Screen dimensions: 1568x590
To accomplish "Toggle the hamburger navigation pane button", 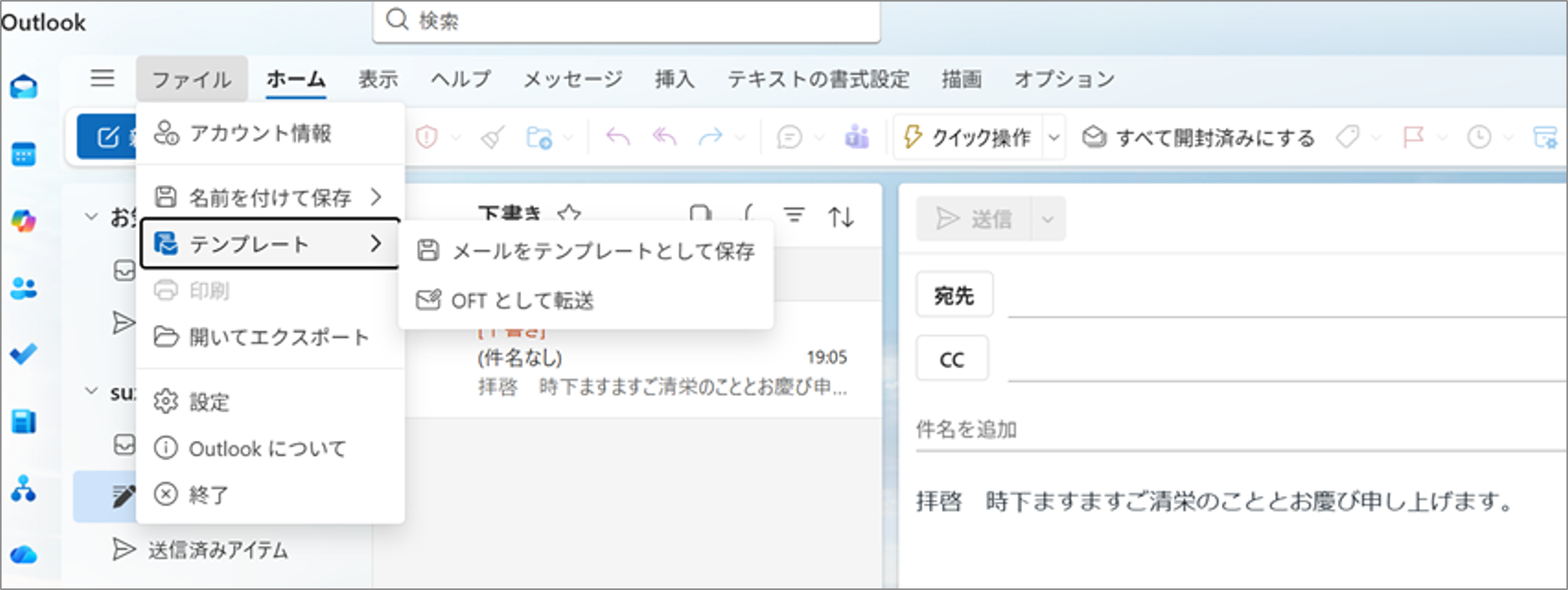I will [x=102, y=78].
